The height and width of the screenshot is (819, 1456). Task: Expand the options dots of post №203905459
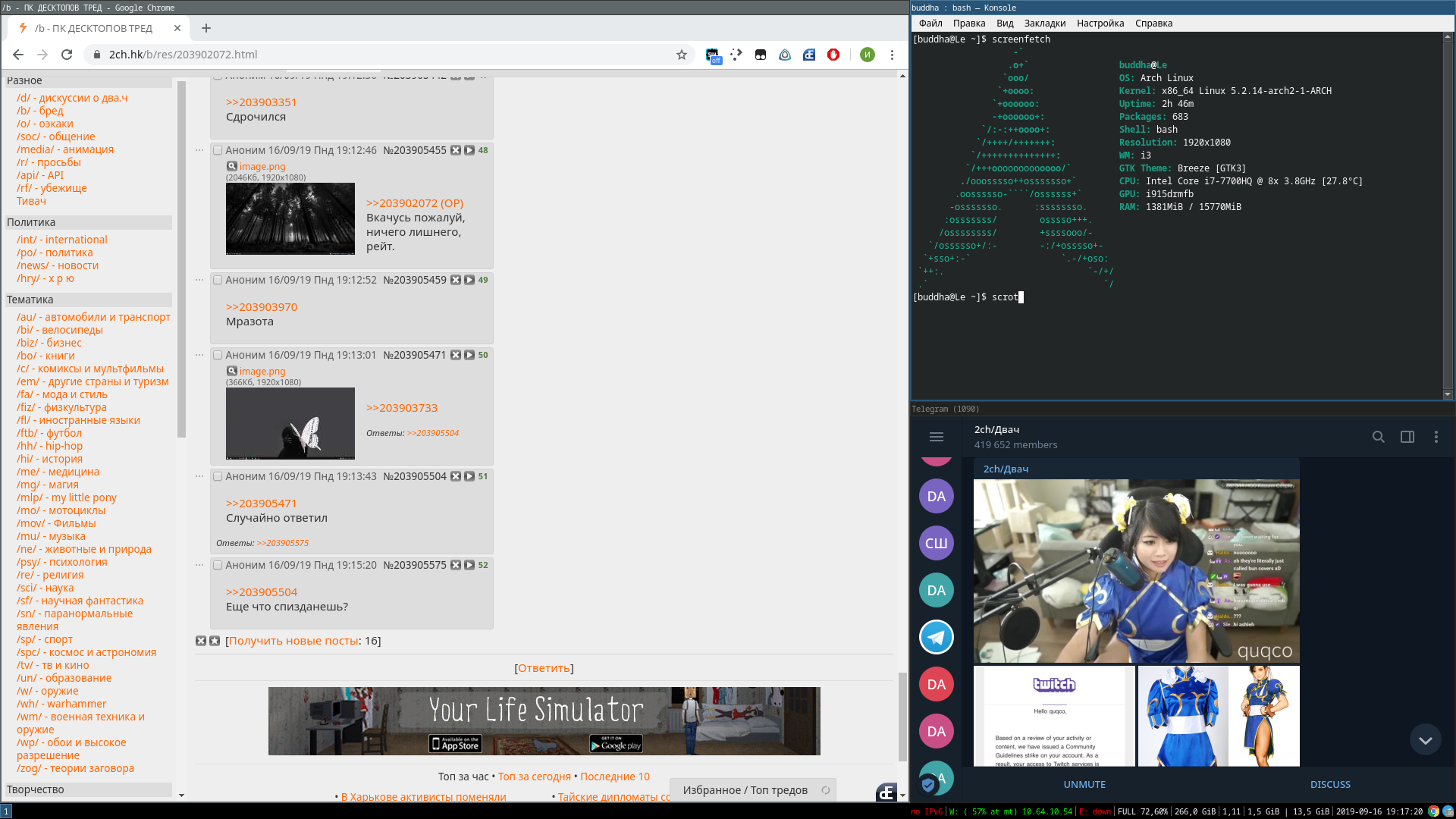pyautogui.click(x=199, y=279)
